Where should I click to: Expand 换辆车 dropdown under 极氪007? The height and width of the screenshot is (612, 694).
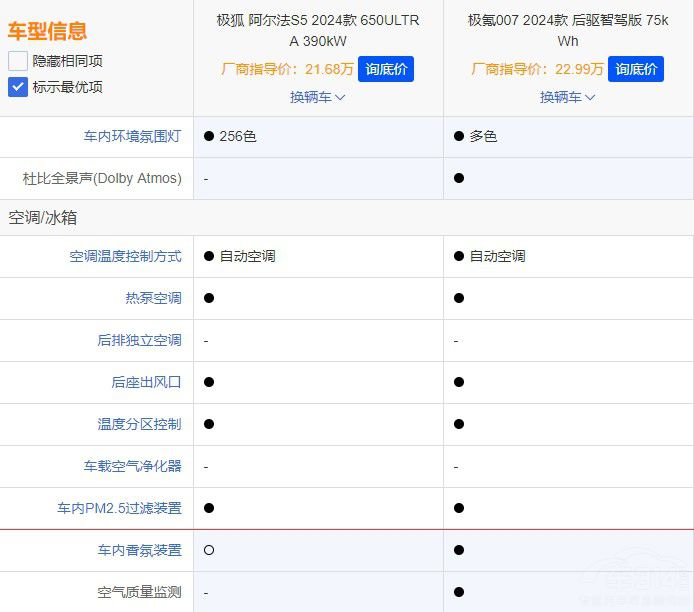click(568, 97)
